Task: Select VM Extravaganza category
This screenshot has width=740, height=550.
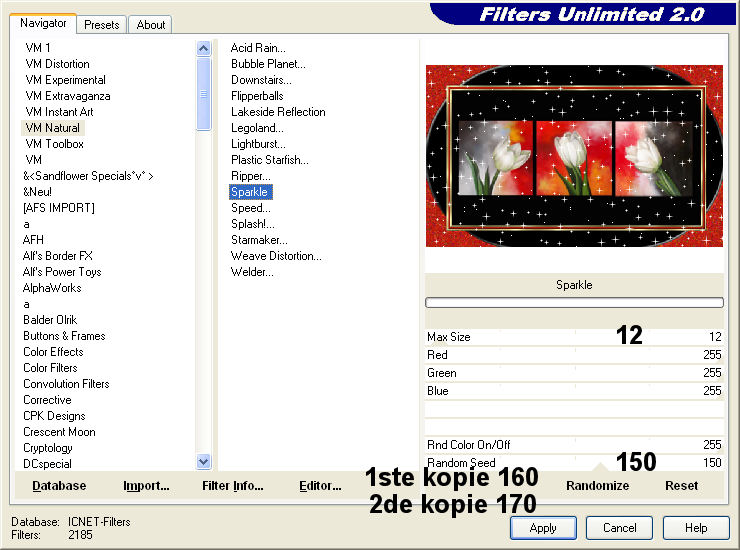Action: pos(68,96)
